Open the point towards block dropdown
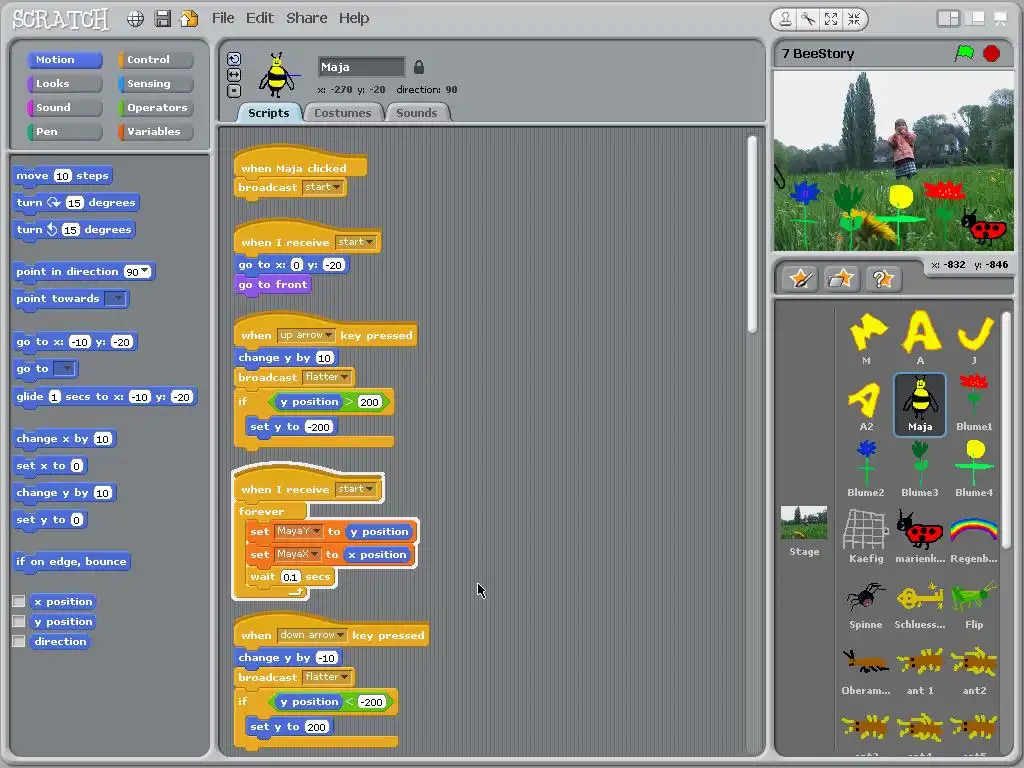Image resolution: width=1024 pixels, height=768 pixels. click(x=116, y=298)
